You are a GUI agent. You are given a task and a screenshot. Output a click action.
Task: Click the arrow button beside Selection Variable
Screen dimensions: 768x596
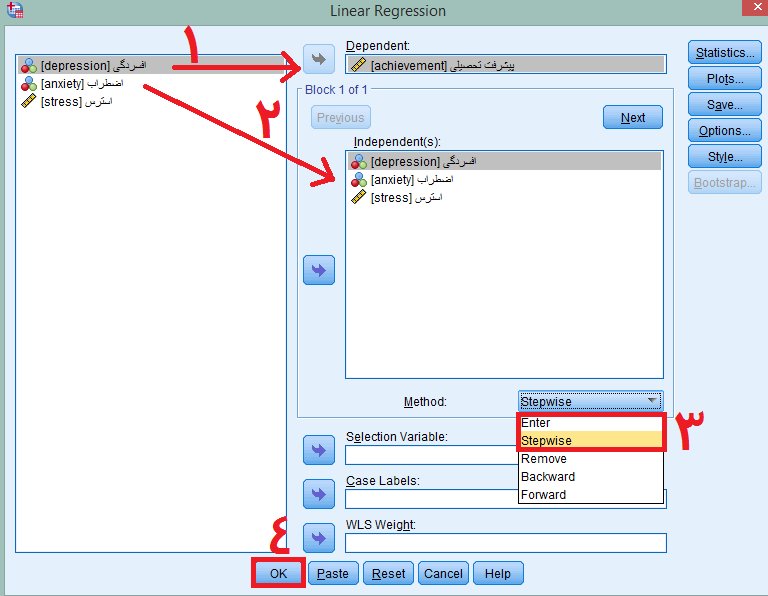click(x=318, y=451)
